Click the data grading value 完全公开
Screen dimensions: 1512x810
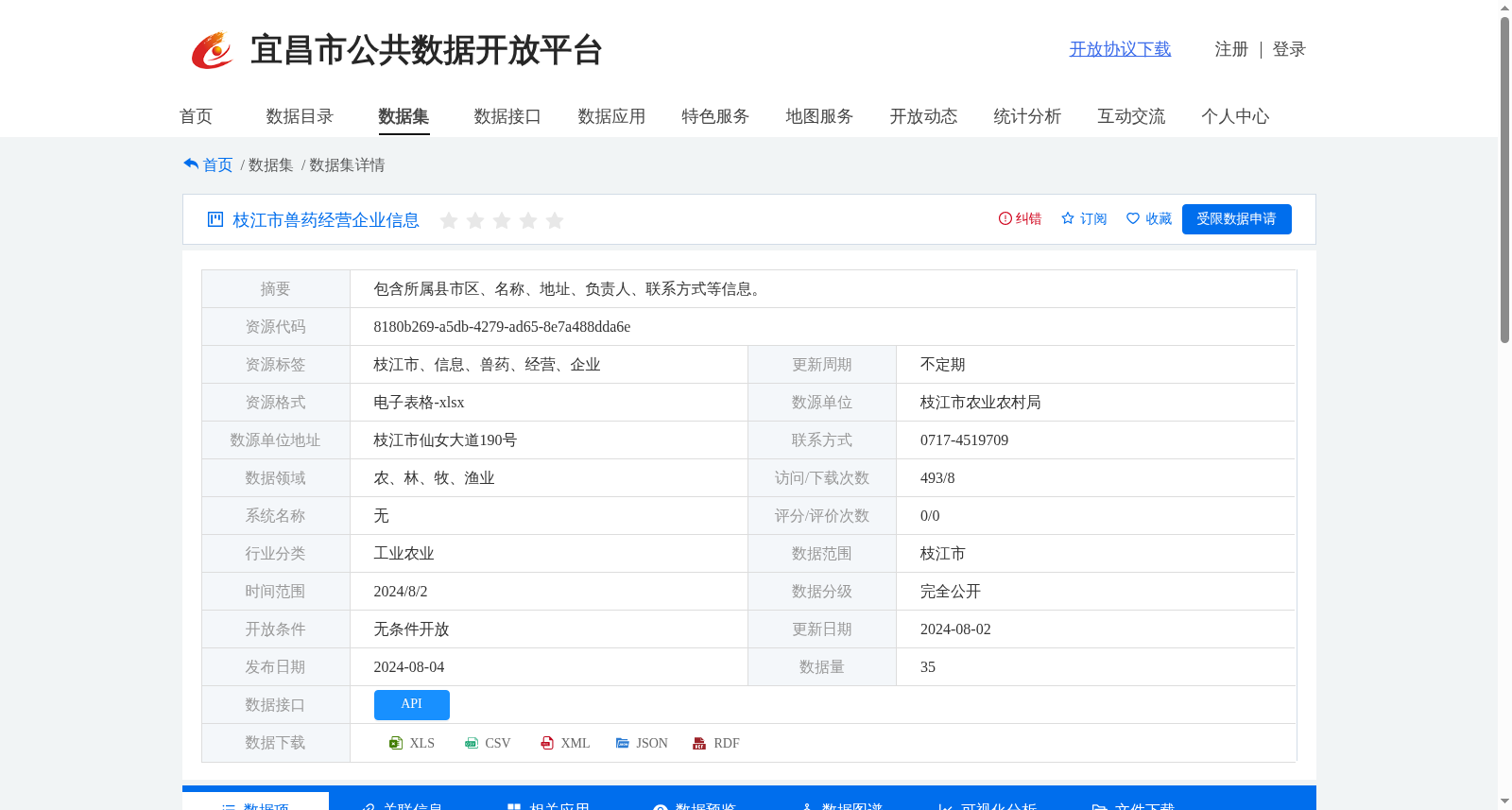pyautogui.click(x=951, y=592)
